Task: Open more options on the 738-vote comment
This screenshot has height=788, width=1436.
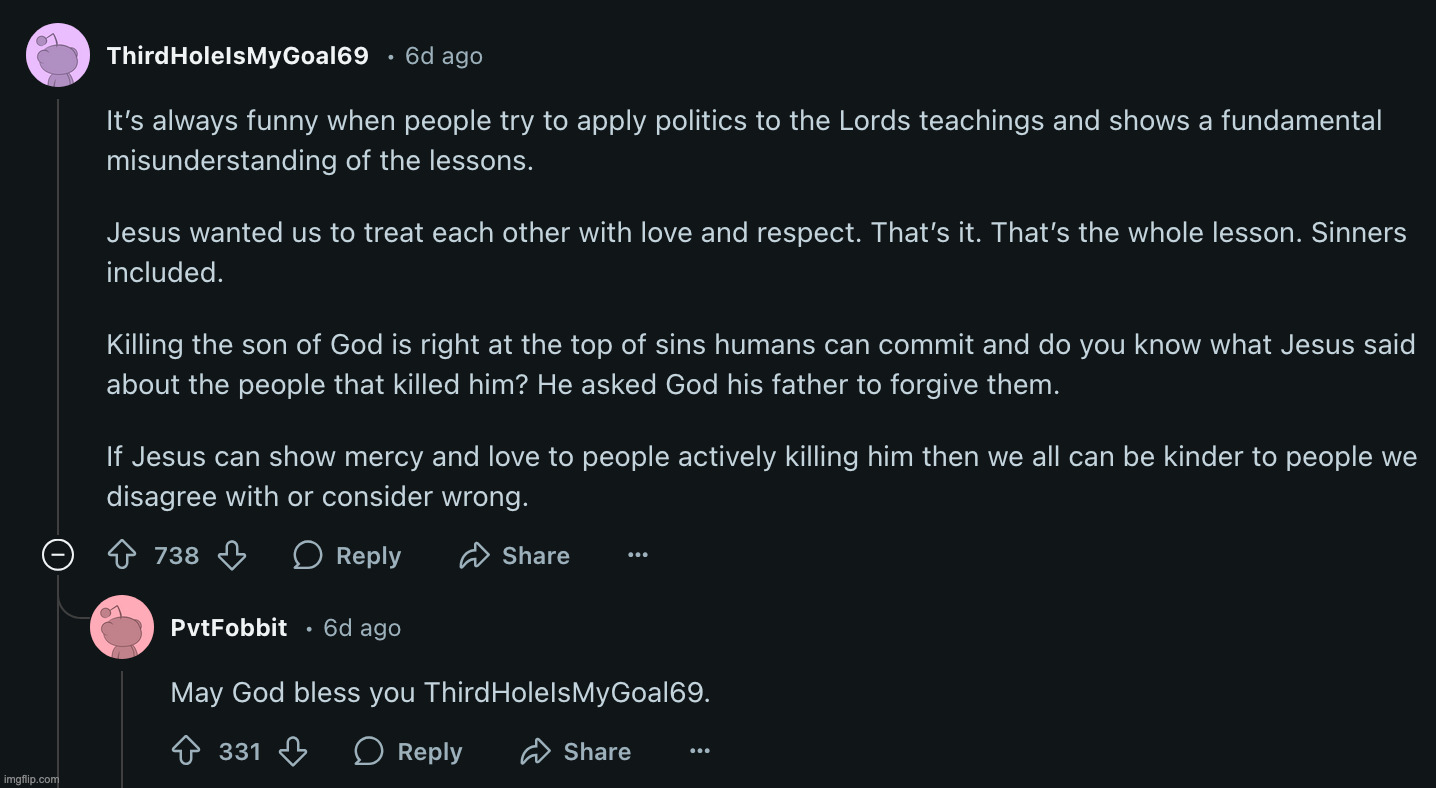Action: (638, 555)
